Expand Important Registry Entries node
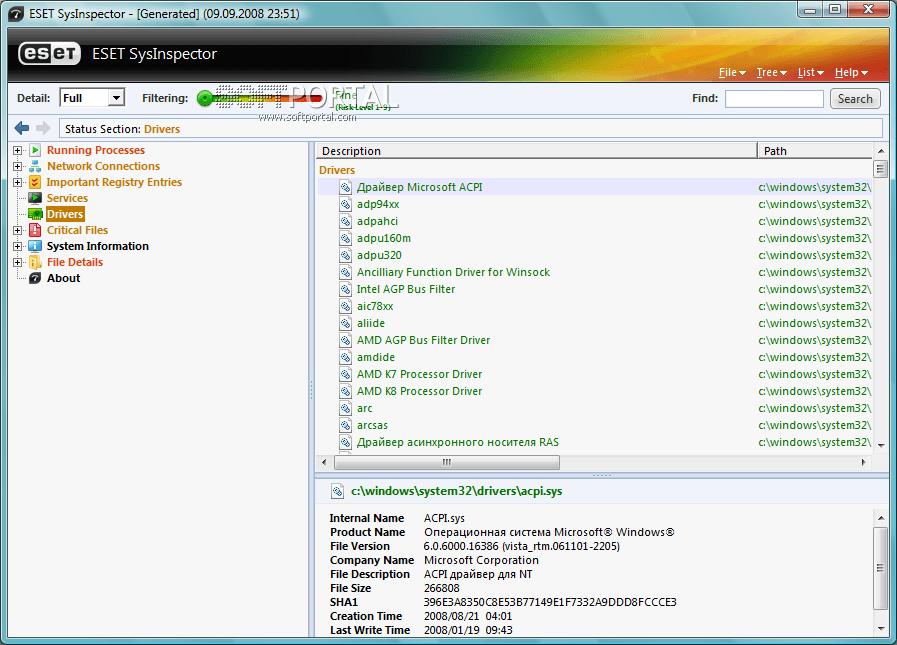This screenshot has width=897, height=645. (18, 183)
